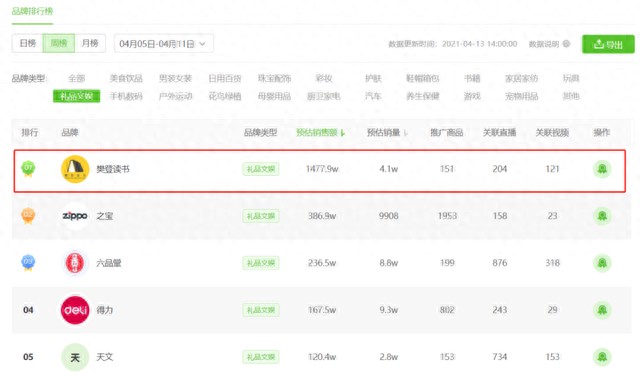This screenshot has width=640, height=376.
Task: Open the 樊登读书 brand logo
Action: [75, 169]
